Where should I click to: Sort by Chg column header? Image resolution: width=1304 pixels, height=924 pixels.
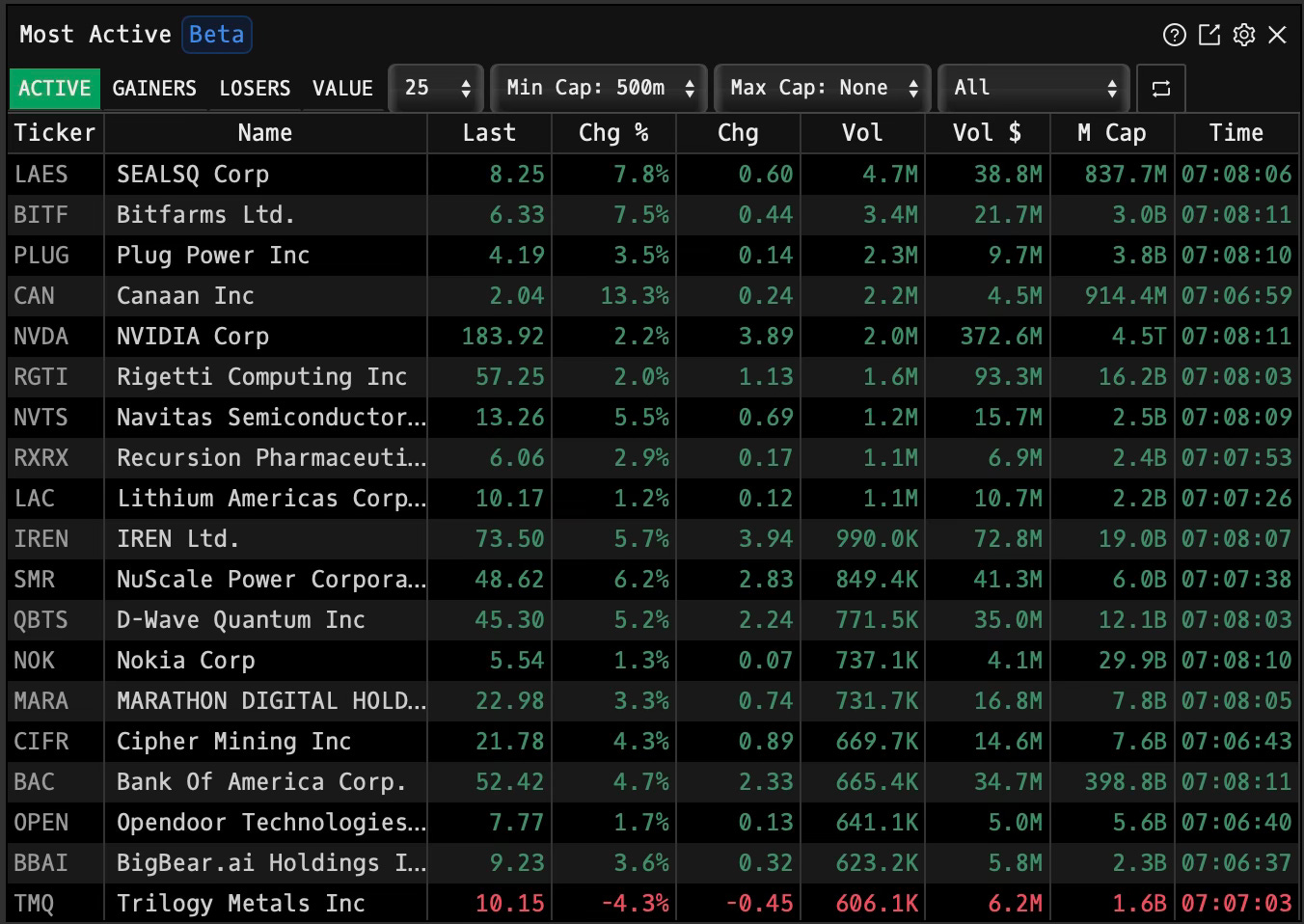point(738,133)
